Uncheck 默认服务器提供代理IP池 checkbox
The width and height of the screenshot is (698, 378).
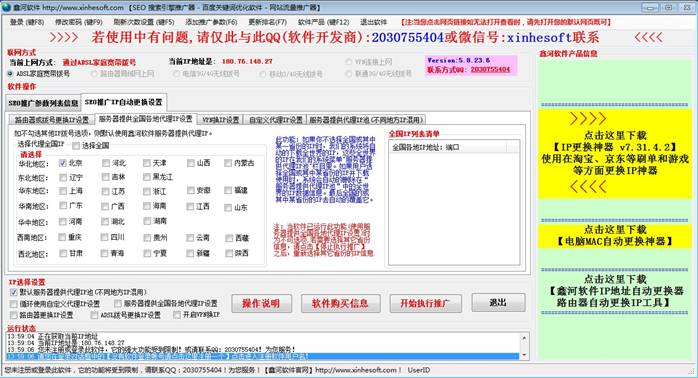14,293
